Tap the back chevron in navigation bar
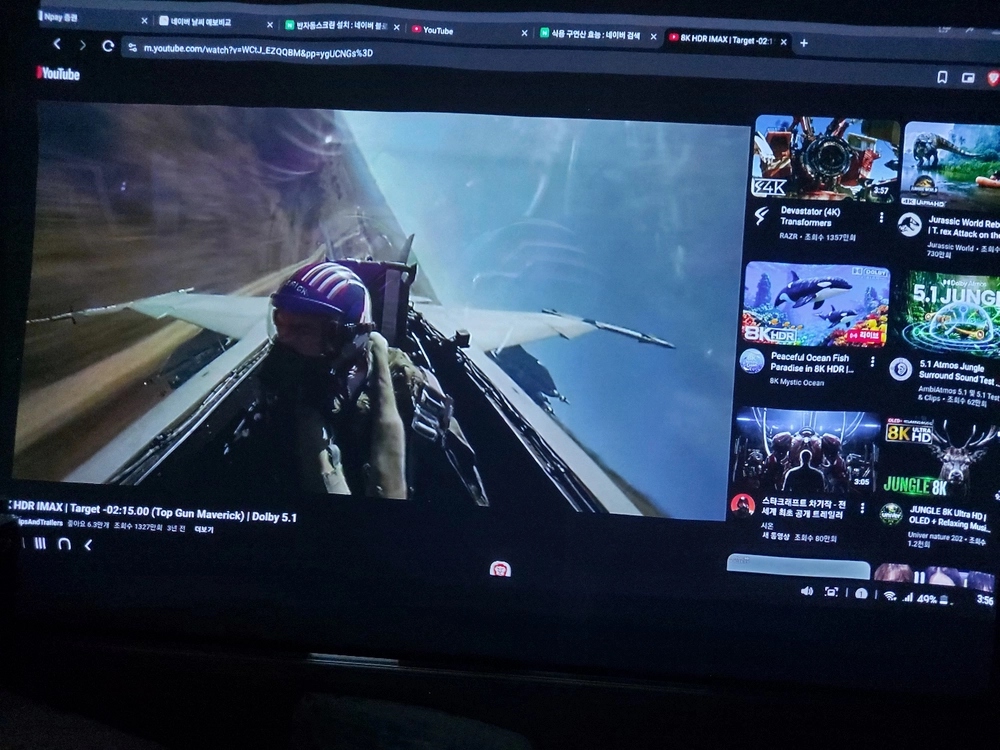1000x750 pixels. (x=89, y=545)
